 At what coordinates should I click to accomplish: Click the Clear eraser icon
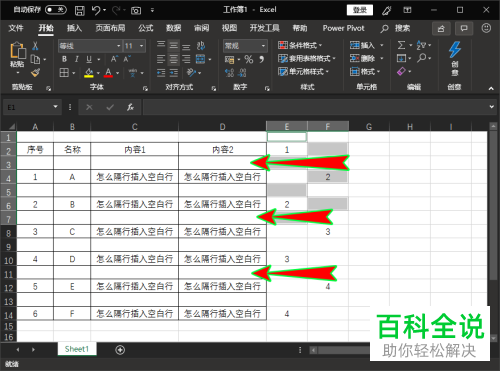click(x=401, y=71)
